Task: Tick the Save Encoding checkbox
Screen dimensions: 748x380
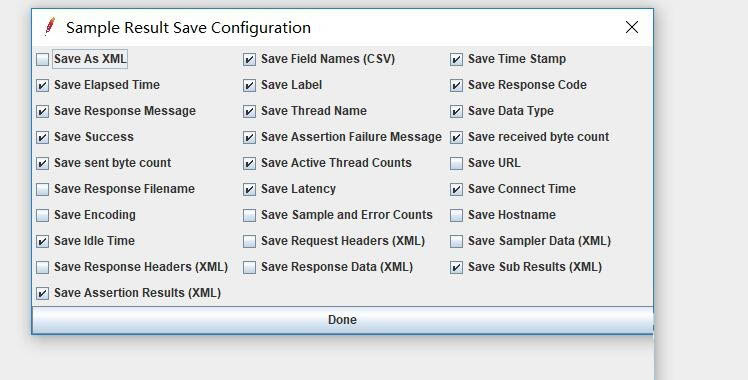Action: 42,216
